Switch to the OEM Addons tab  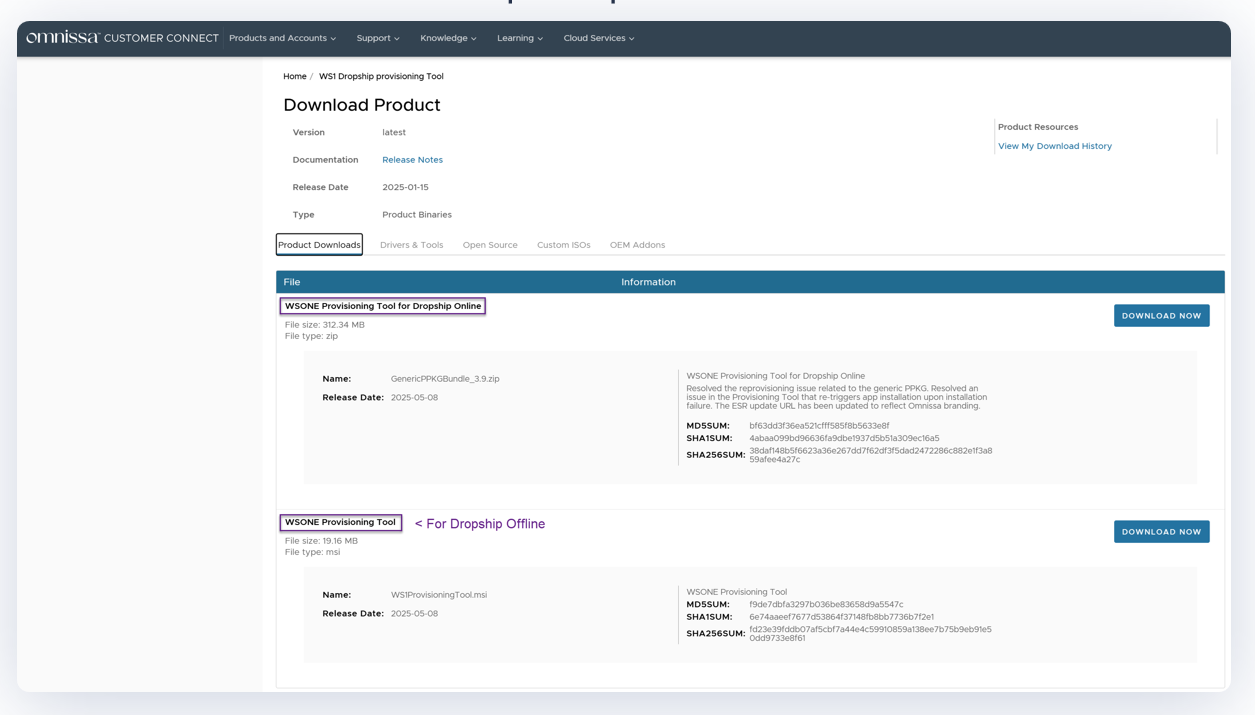[x=637, y=244]
